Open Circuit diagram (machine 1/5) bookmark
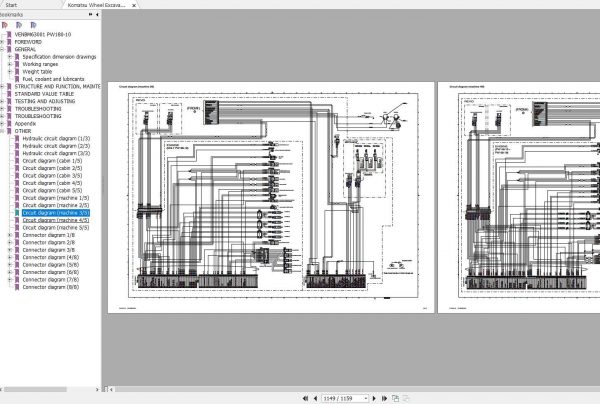This screenshot has height=404, width=600. pyautogui.click(x=55, y=198)
